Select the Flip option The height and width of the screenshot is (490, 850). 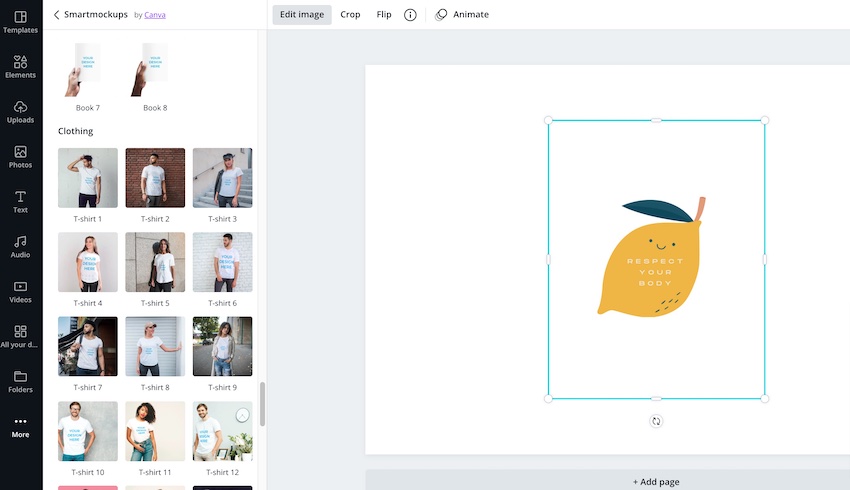coord(384,15)
